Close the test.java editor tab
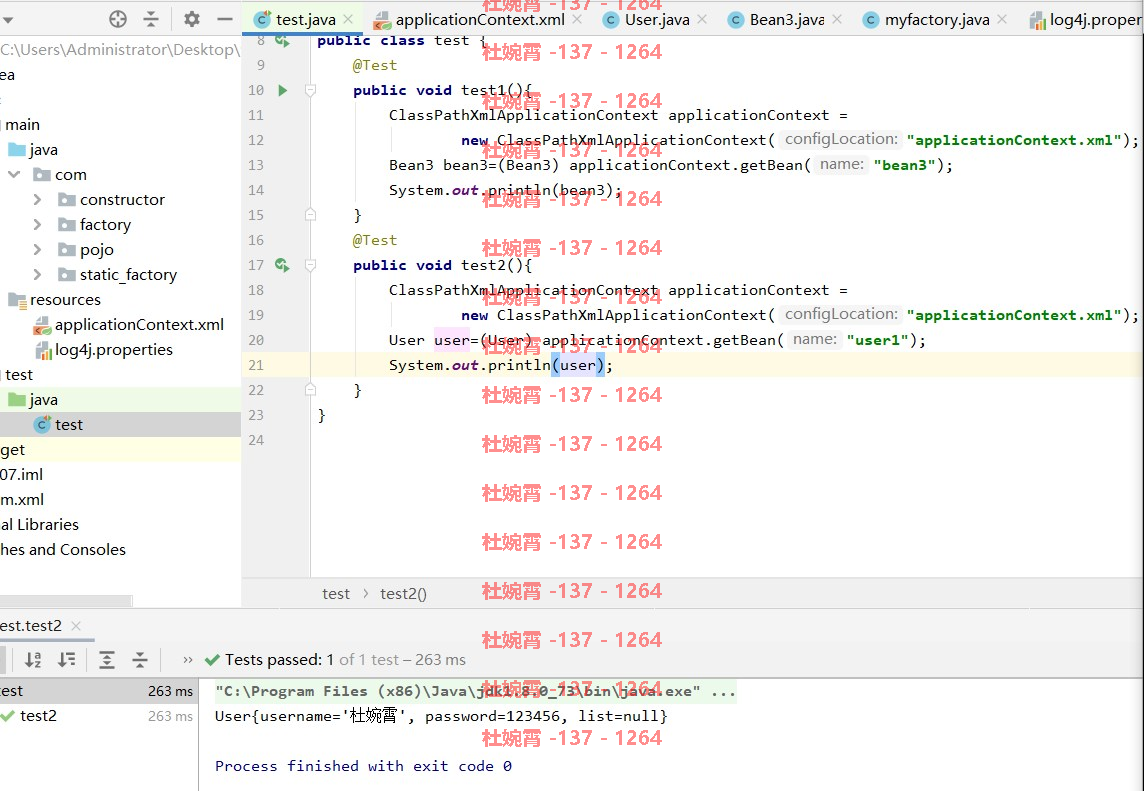Image resolution: width=1144 pixels, height=791 pixels. click(x=348, y=20)
